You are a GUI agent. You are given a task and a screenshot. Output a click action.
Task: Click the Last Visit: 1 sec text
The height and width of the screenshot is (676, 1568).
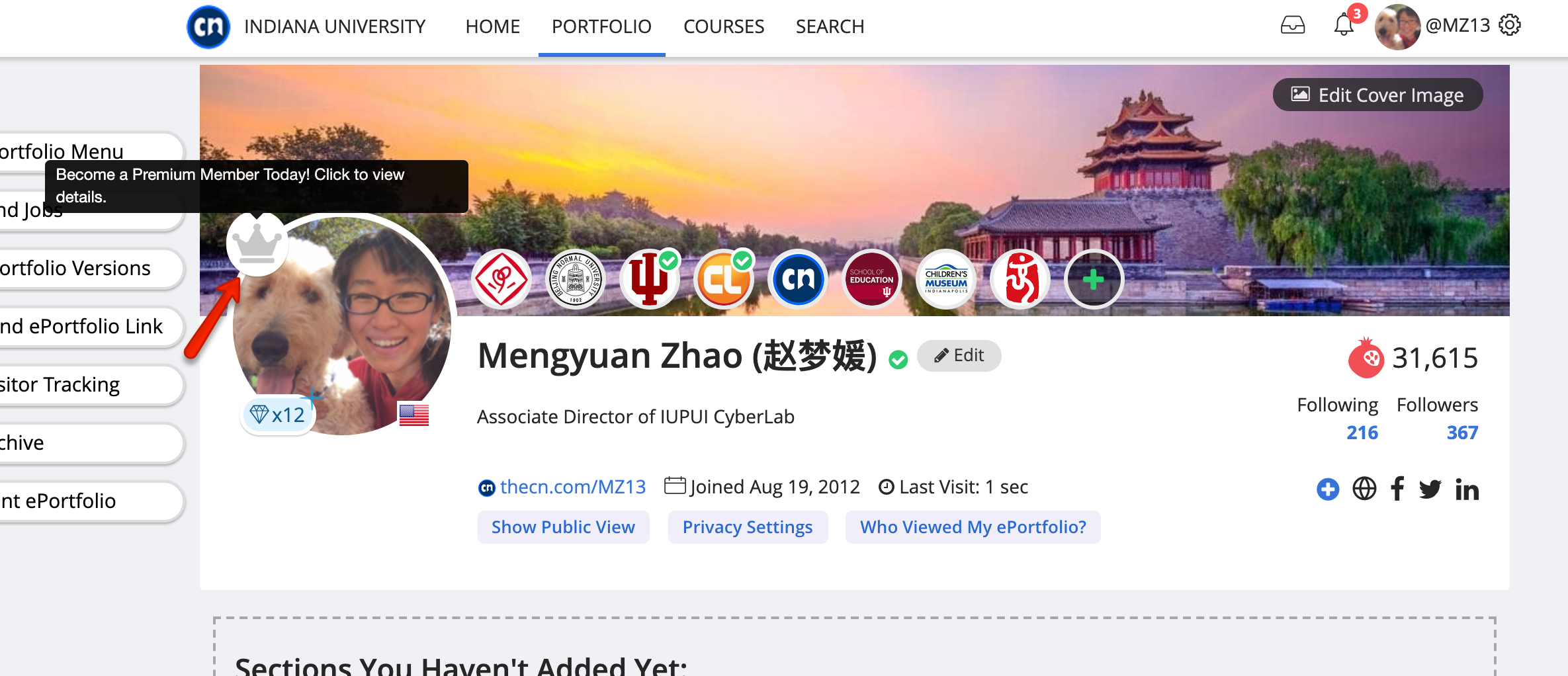click(x=963, y=487)
